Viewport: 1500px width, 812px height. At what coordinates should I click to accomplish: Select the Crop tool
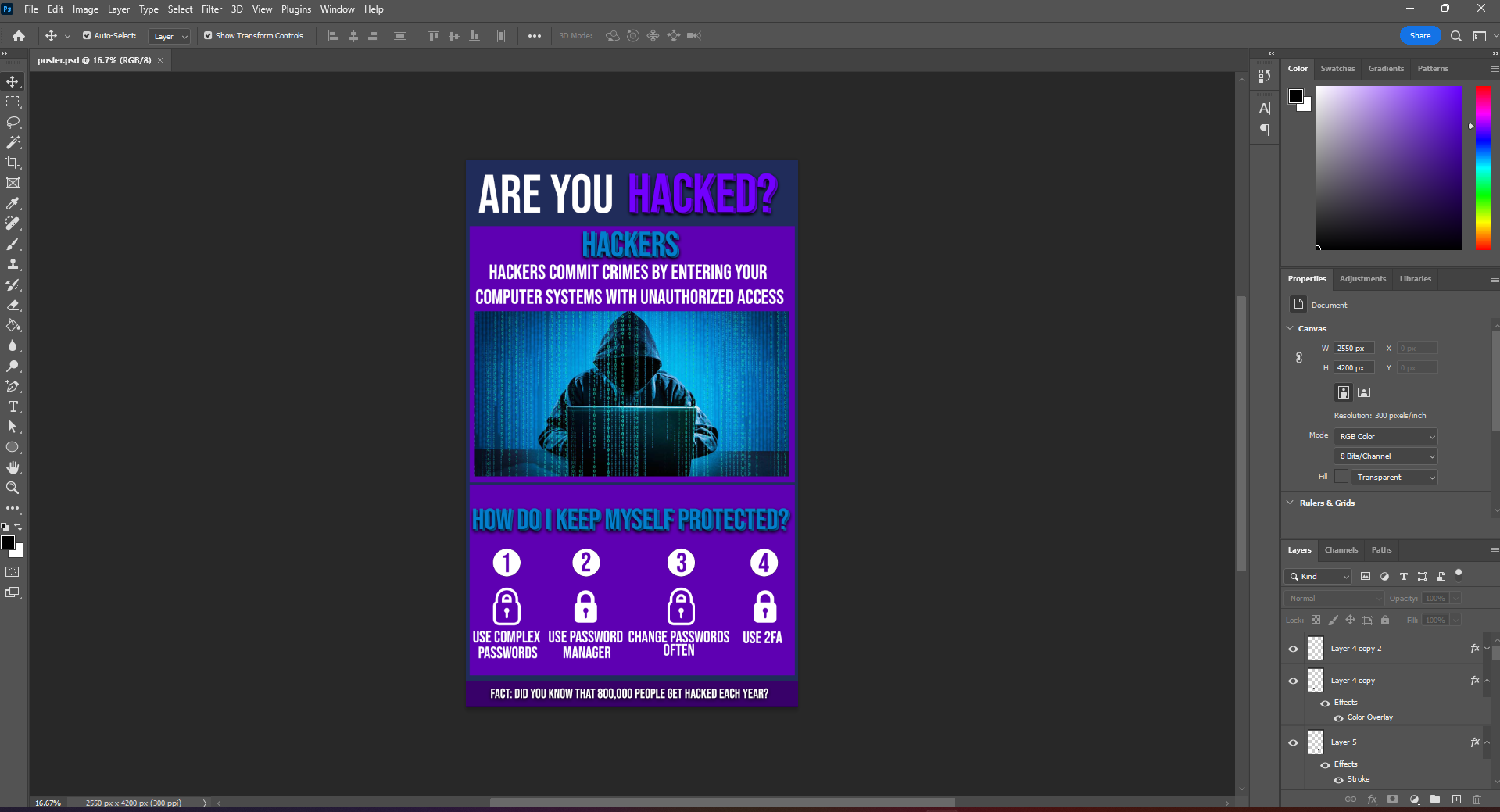[x=13, y=163]
